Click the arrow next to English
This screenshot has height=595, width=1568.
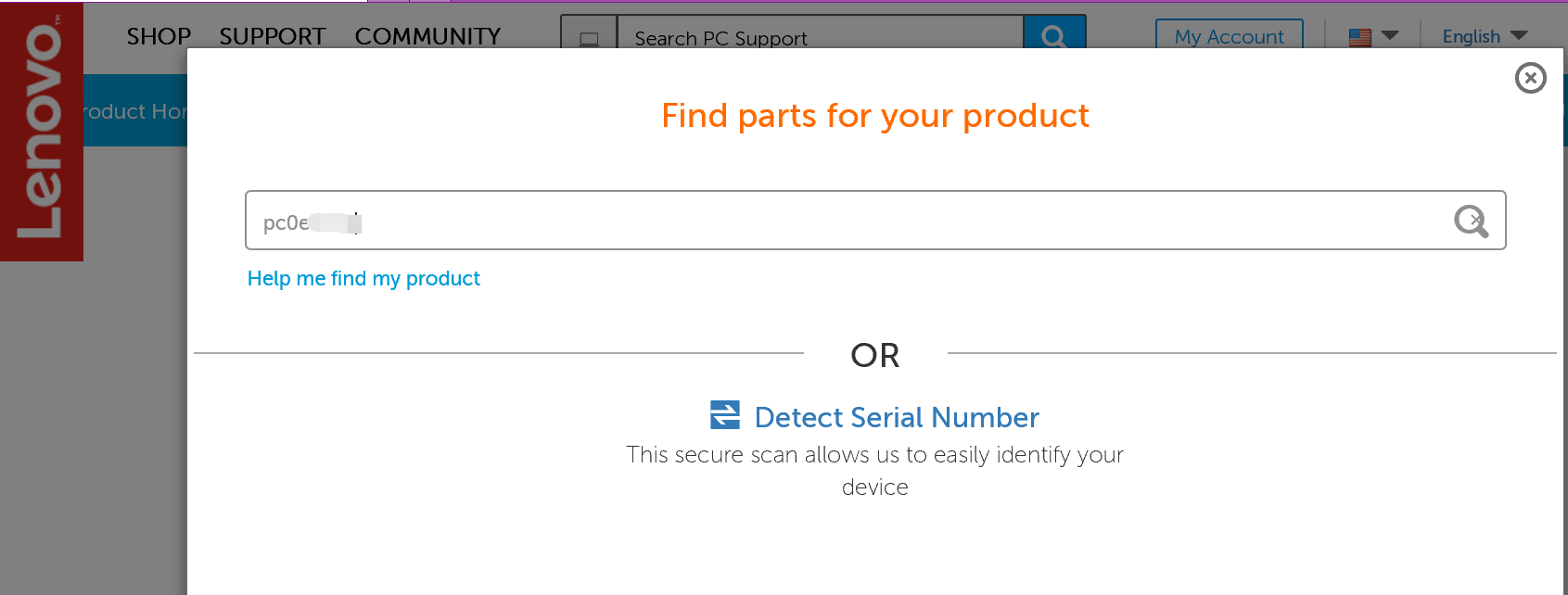pyautogui.click(x=1519, y=36)
